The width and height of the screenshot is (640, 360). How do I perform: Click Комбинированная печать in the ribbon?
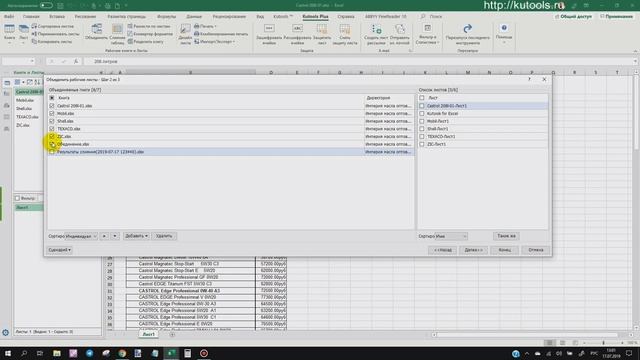[221, 34]
